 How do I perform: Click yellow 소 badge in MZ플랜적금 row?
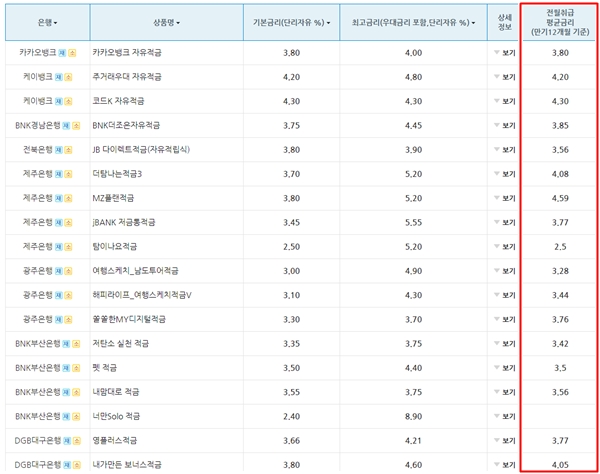tap(68, 199)
